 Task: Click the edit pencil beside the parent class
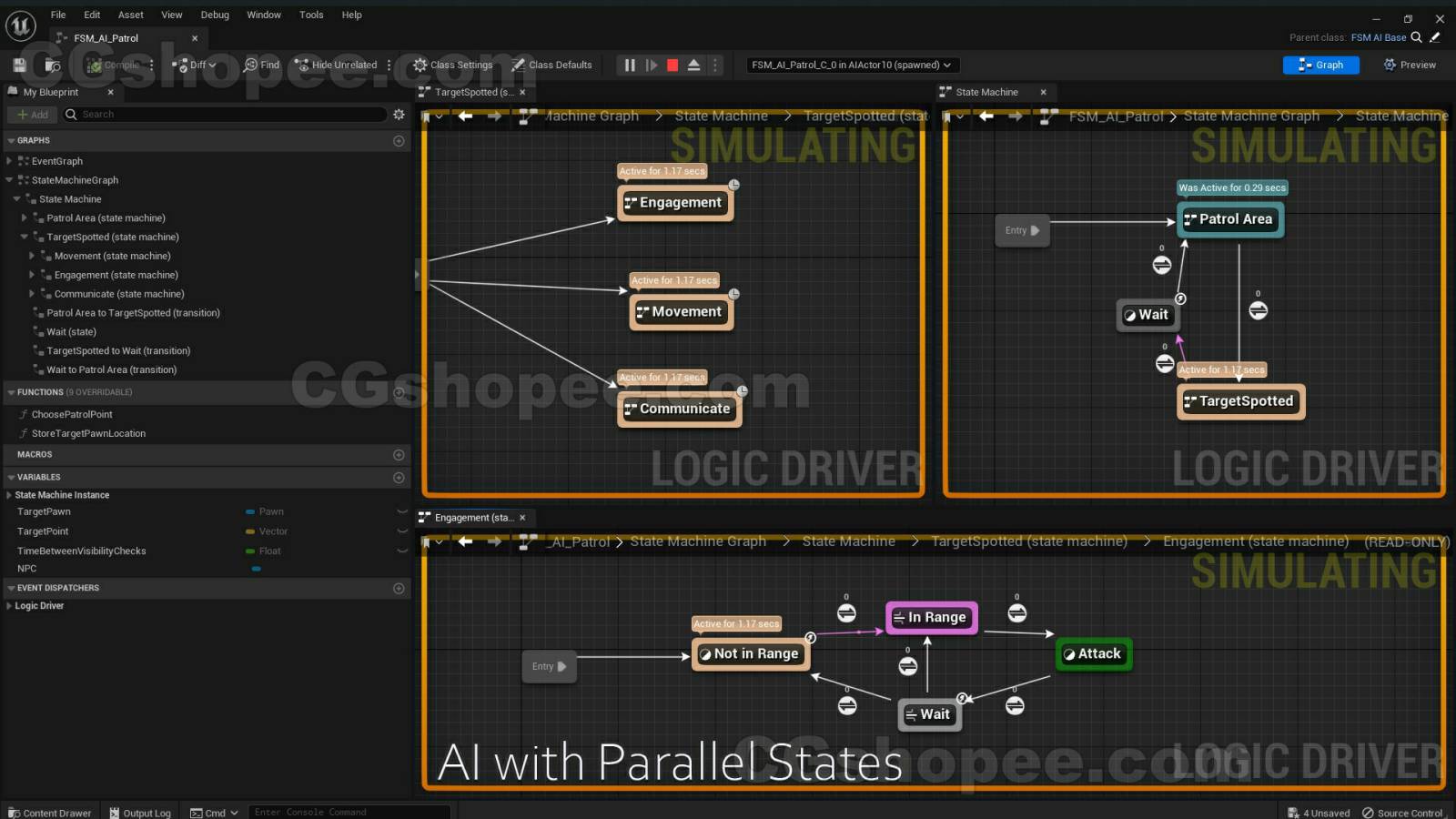(x=1435, y=37)
